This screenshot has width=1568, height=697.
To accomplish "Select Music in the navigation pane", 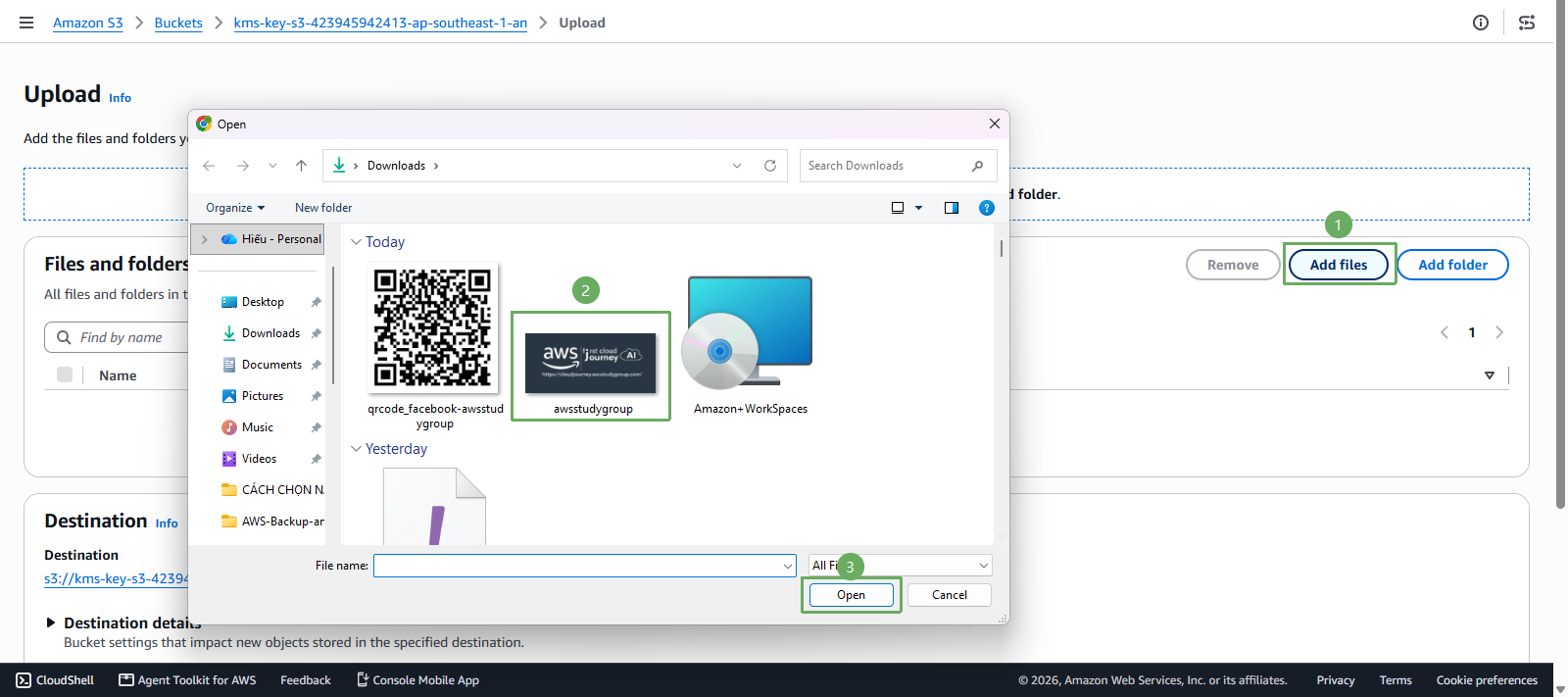I will click(258, 427).
